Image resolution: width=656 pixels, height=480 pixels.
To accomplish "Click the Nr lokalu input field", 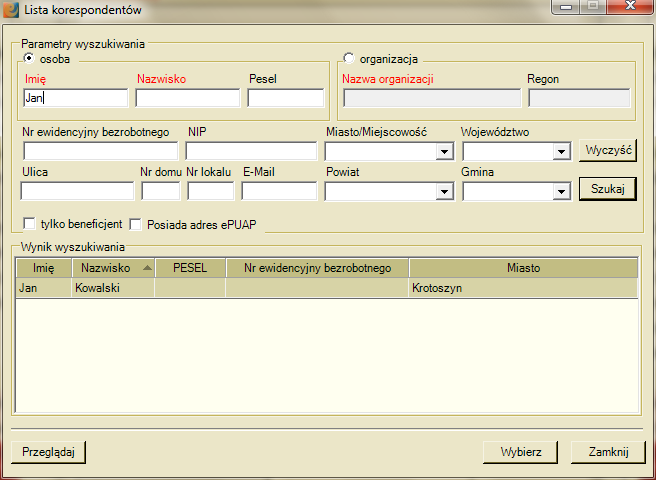I will pyautogui.click(x=210, y=191).
